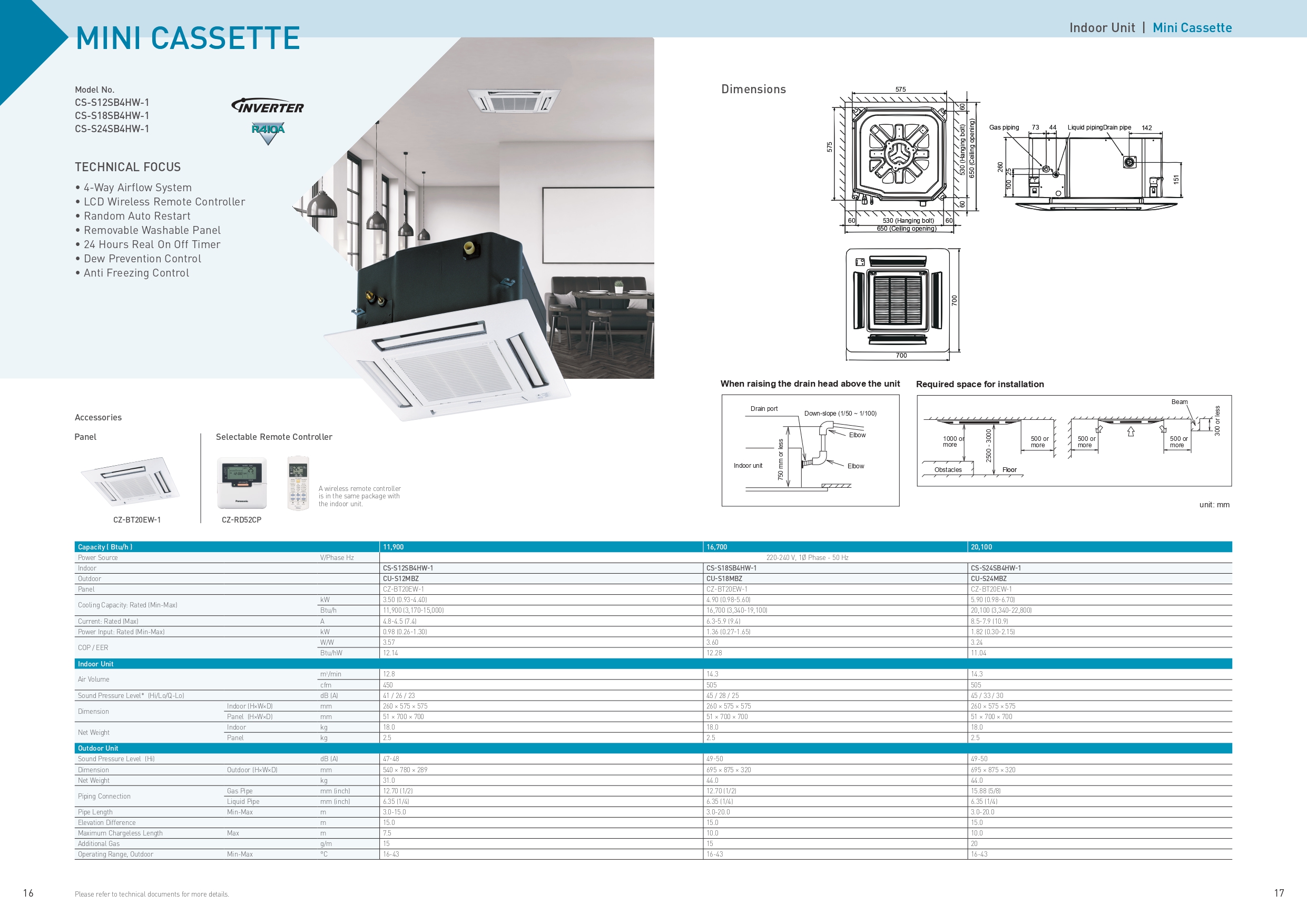The height and width of the screenshot is (924, 1307).
Task: Click the Sound Pressure Level* (Hi/Lo/Q-Lo) row label
Action: 131,696
